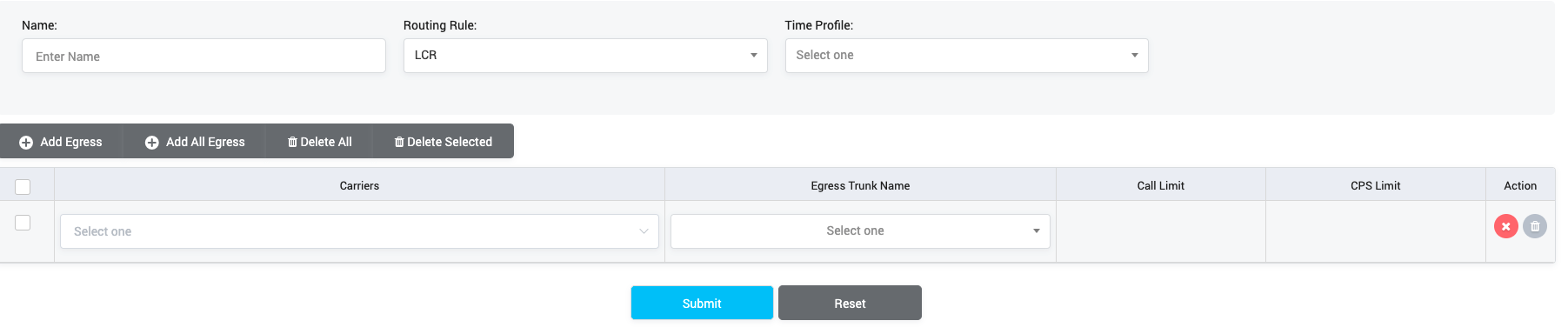Expand the Carriers select dropdown
Screen dimensions: 1568x334
[359, 231]
